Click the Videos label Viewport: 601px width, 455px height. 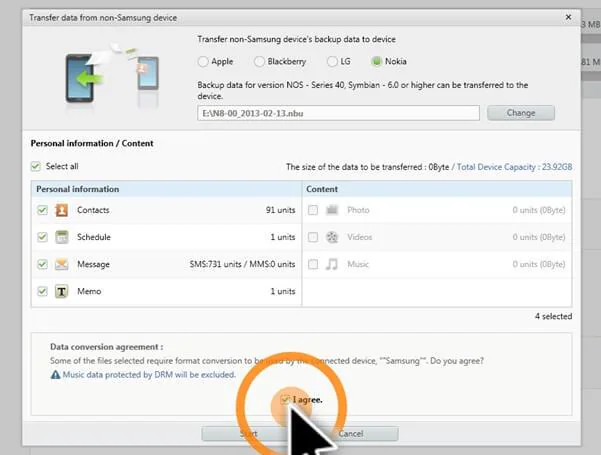tap(360, 237)
